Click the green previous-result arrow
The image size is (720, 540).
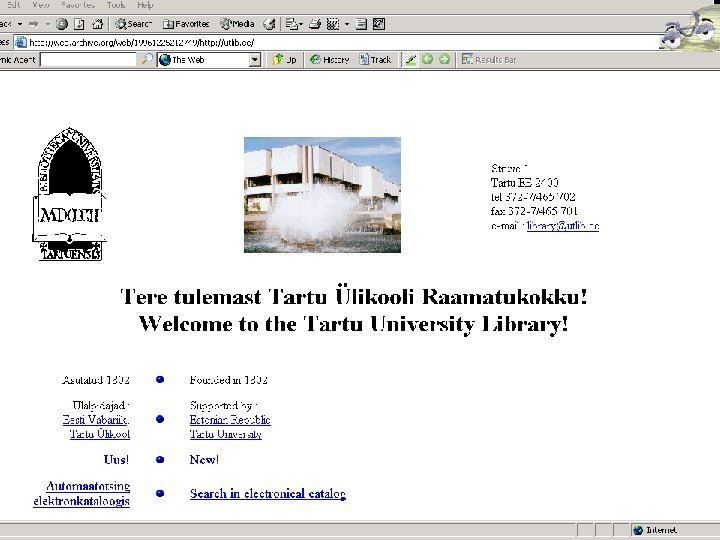(x=428, y=59)
